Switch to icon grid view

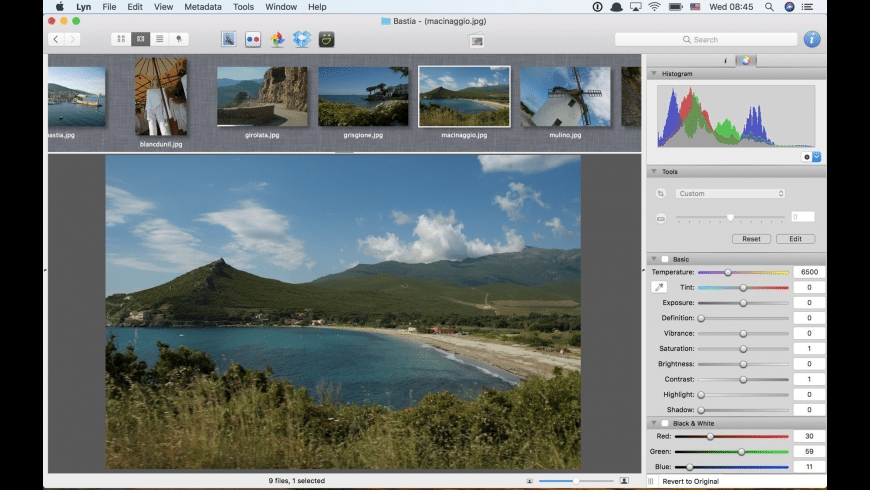[x=121, y=39]
